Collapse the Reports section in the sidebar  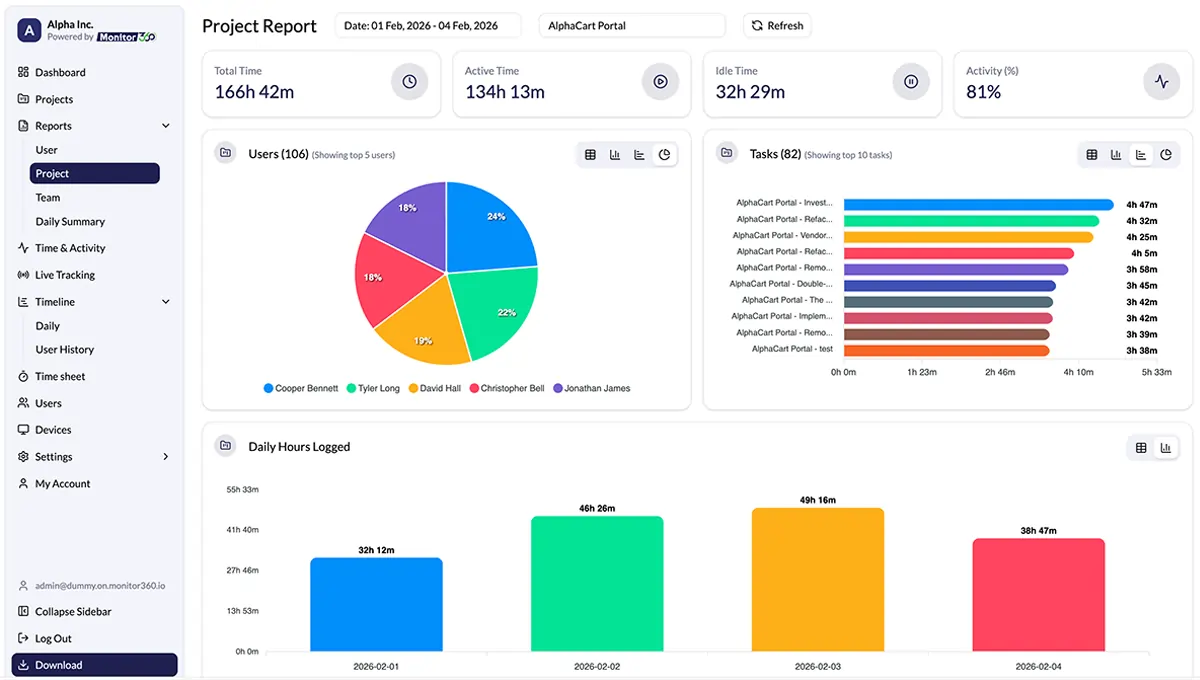click(x=165, y=125)
